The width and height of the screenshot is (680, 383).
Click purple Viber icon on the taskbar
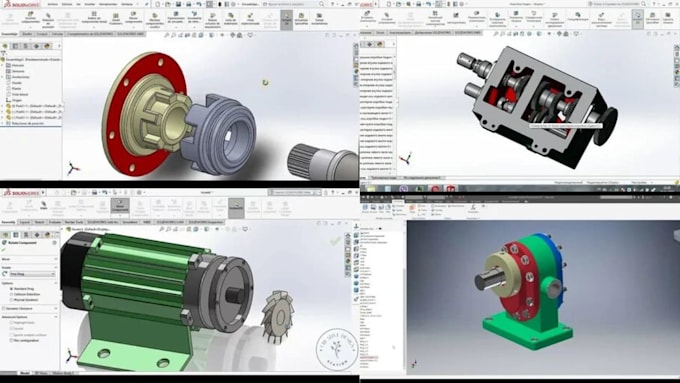click(404, 189)
